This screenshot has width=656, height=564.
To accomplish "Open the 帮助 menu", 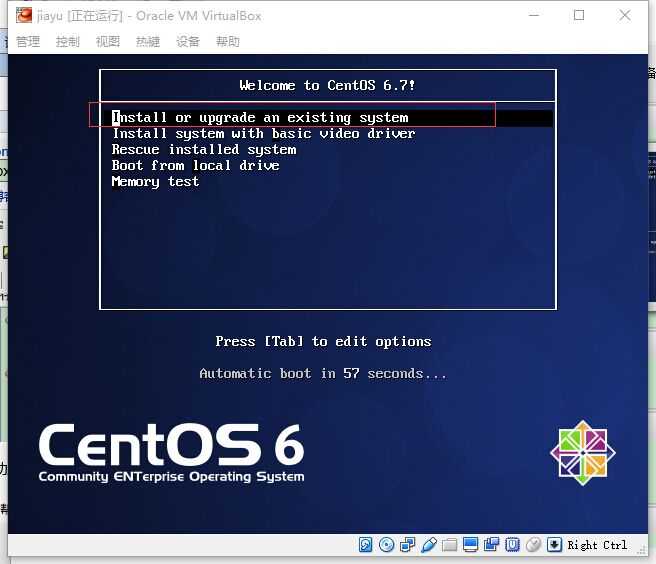I will (228, 41).
